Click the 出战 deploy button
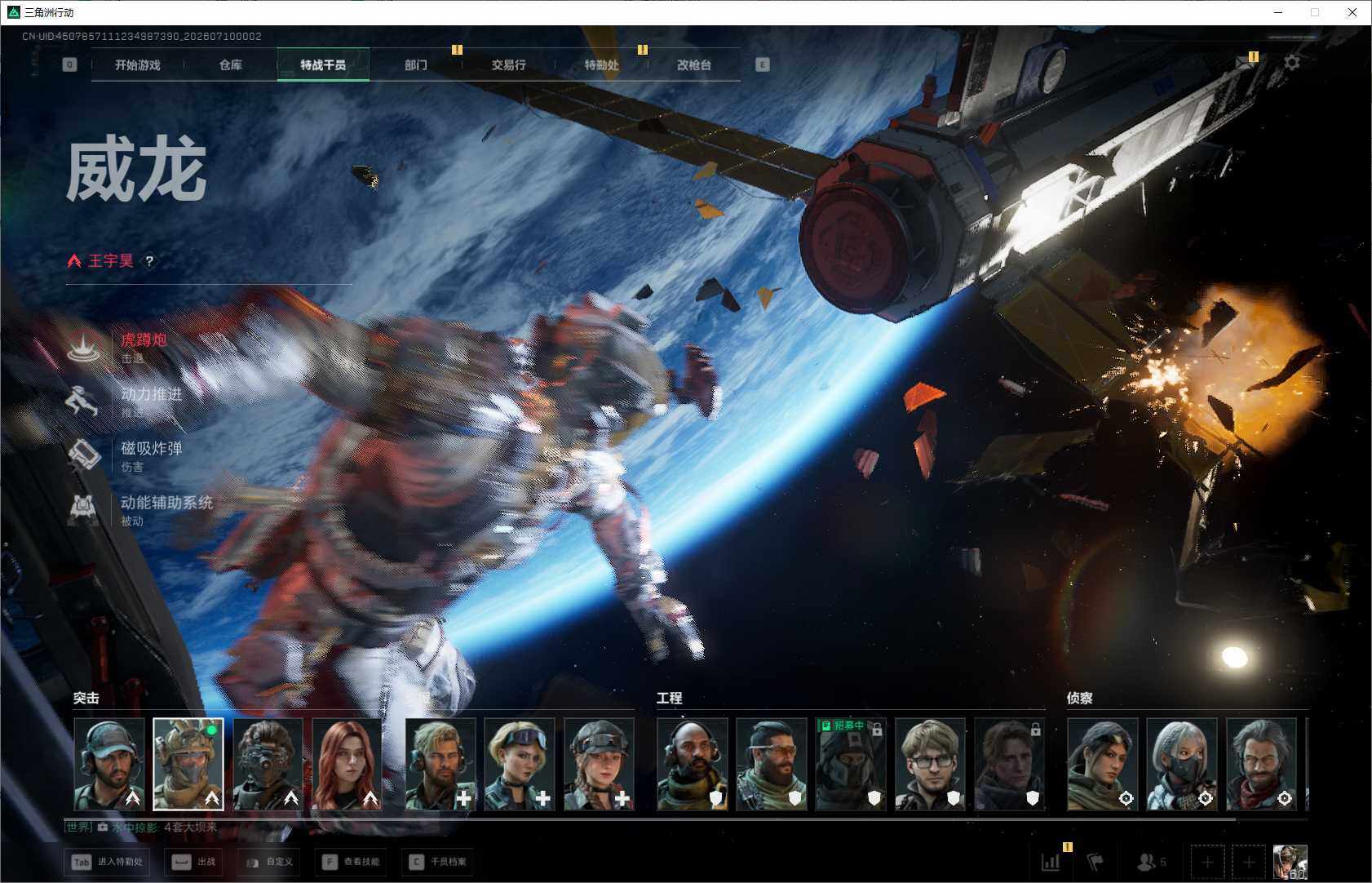 click(194, 862)
